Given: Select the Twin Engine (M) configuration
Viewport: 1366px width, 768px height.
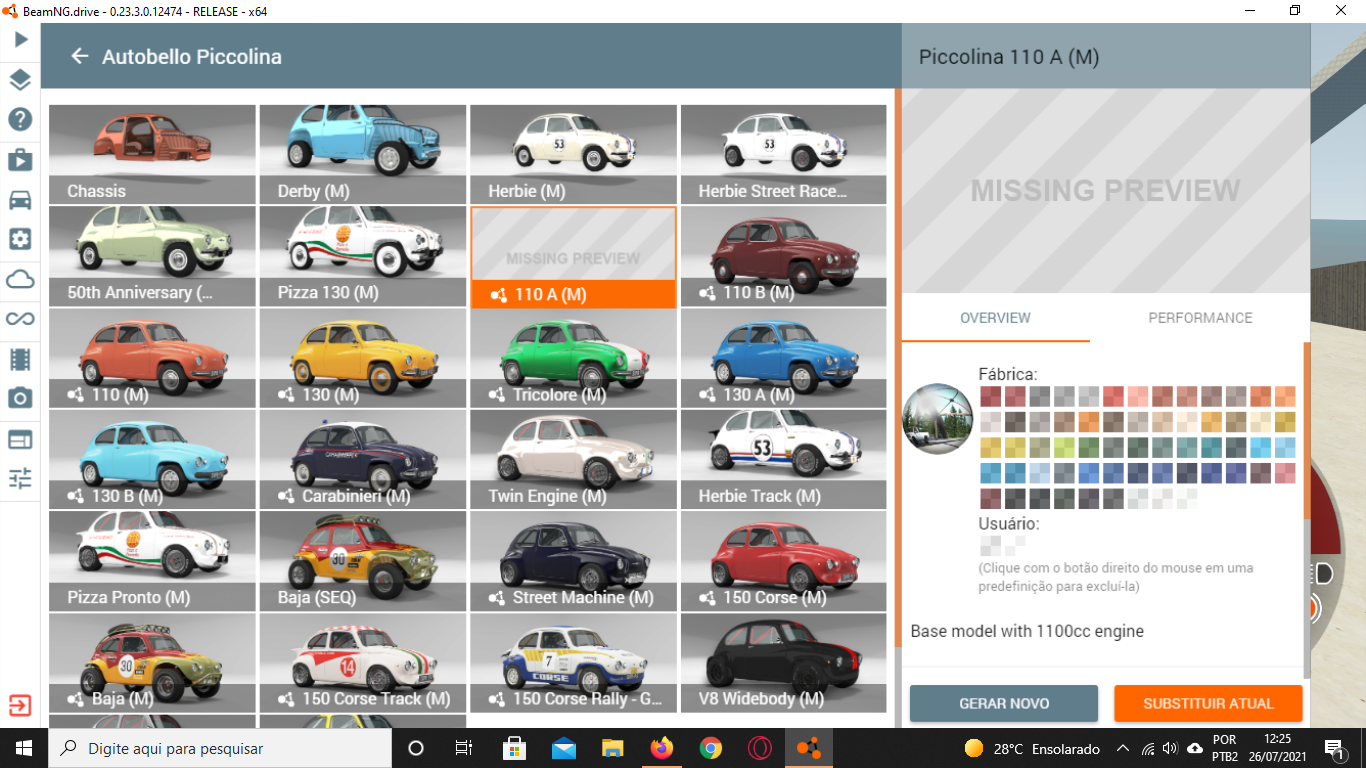Looking at the screenshot, I should (x=573, y=459).
